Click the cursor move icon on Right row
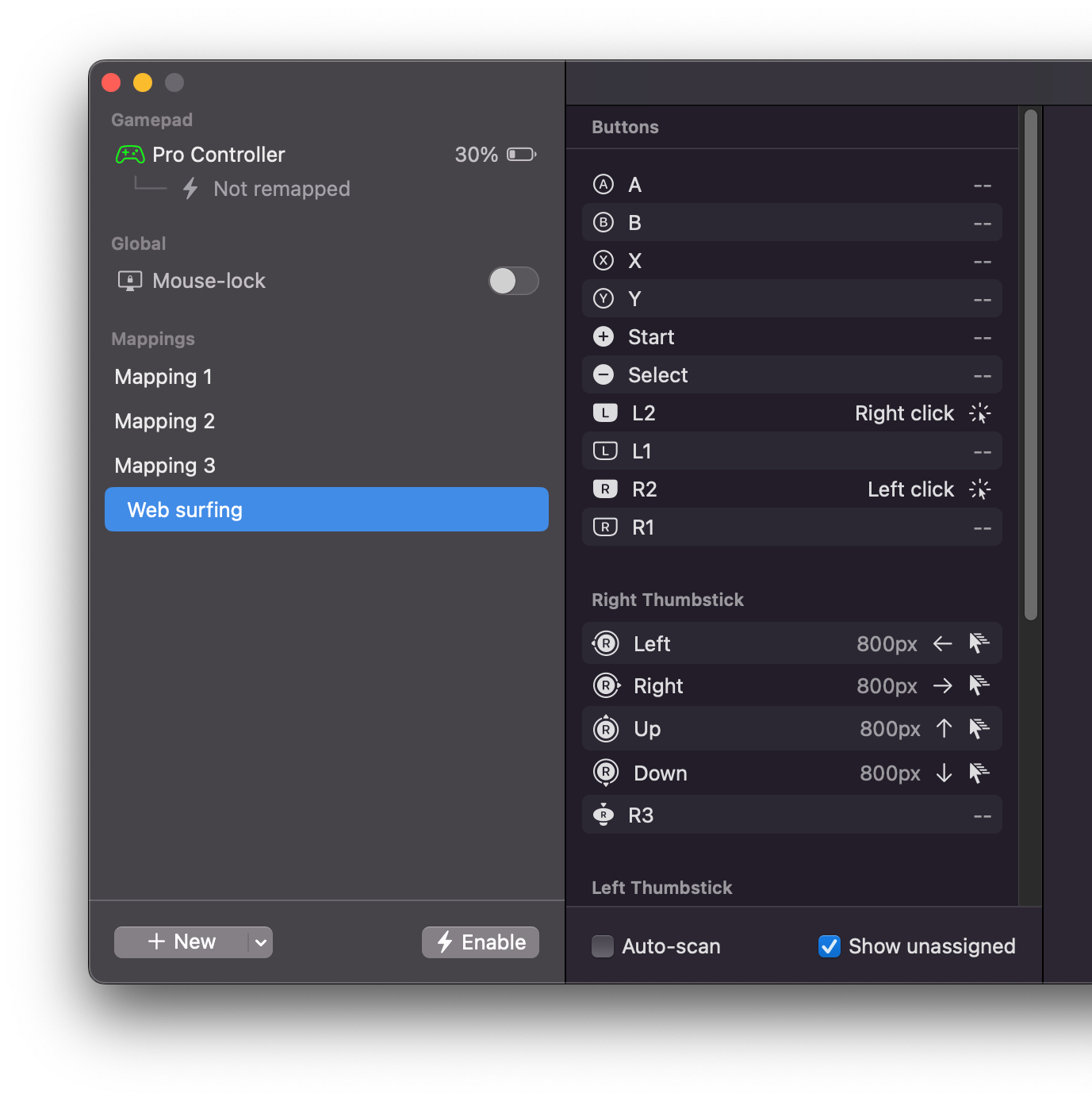This screenshot has height=1101, width=1092. (979, 685)
